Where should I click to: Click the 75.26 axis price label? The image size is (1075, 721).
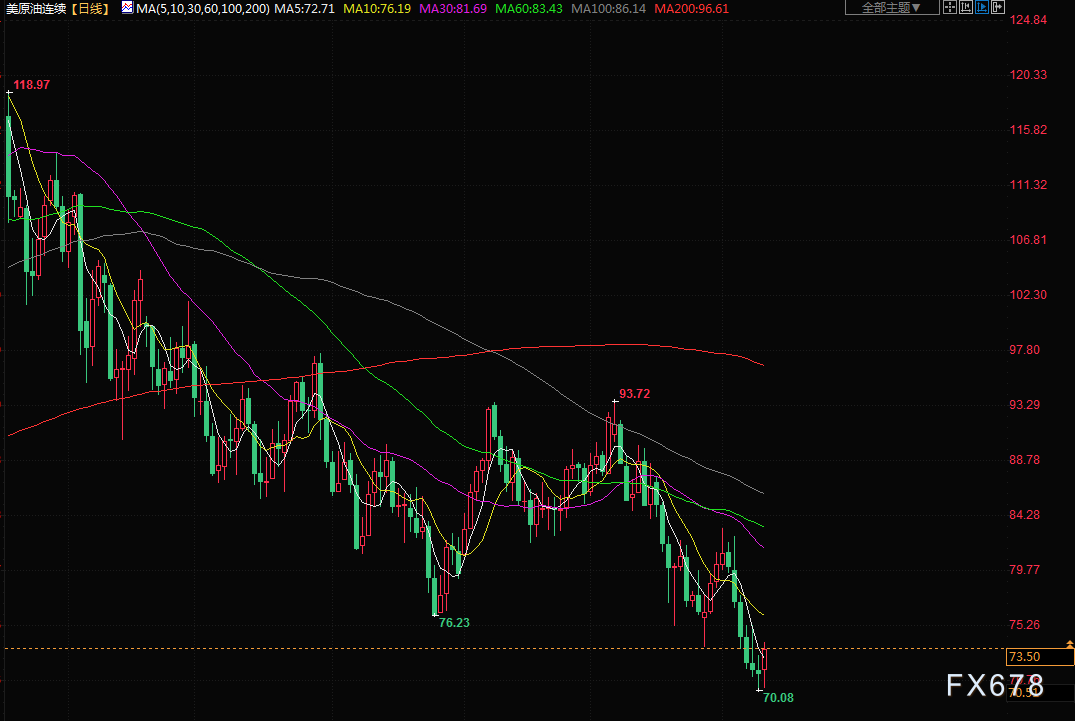pos(1024,624)
